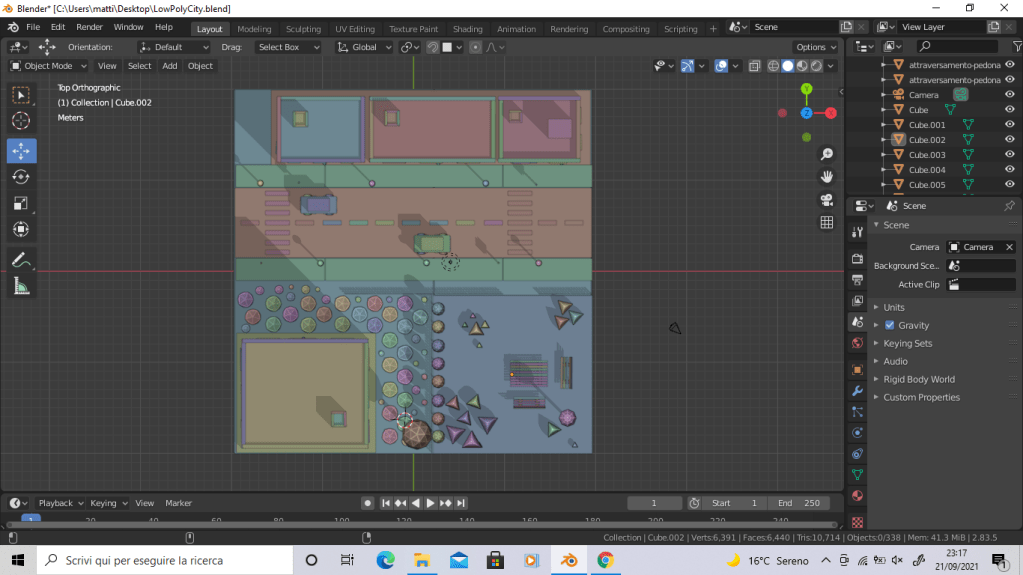The width and height of the screenshot is (1023, 575).
Task: Click the zoom magnifier in viewport
Action: pyautogui.click(x=827, y=154)
